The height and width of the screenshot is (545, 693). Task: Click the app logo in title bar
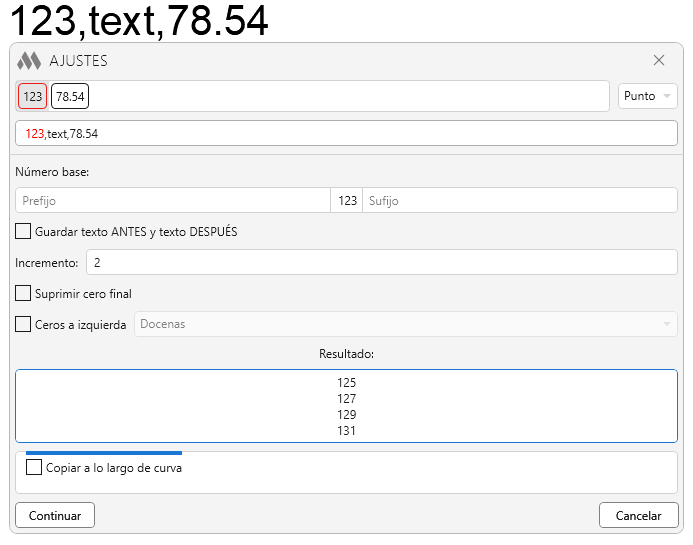(x=29, y=60)
